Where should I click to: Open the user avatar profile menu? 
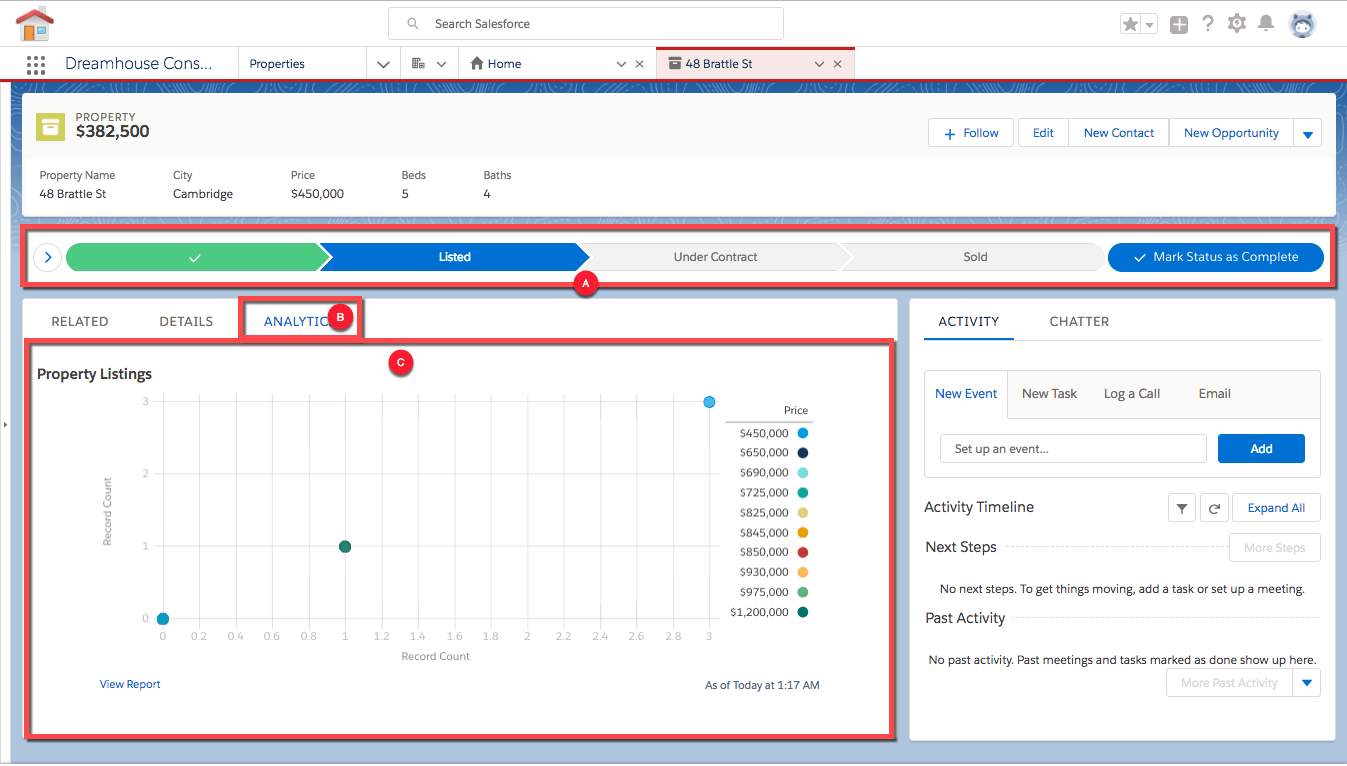coord(1302,25)
